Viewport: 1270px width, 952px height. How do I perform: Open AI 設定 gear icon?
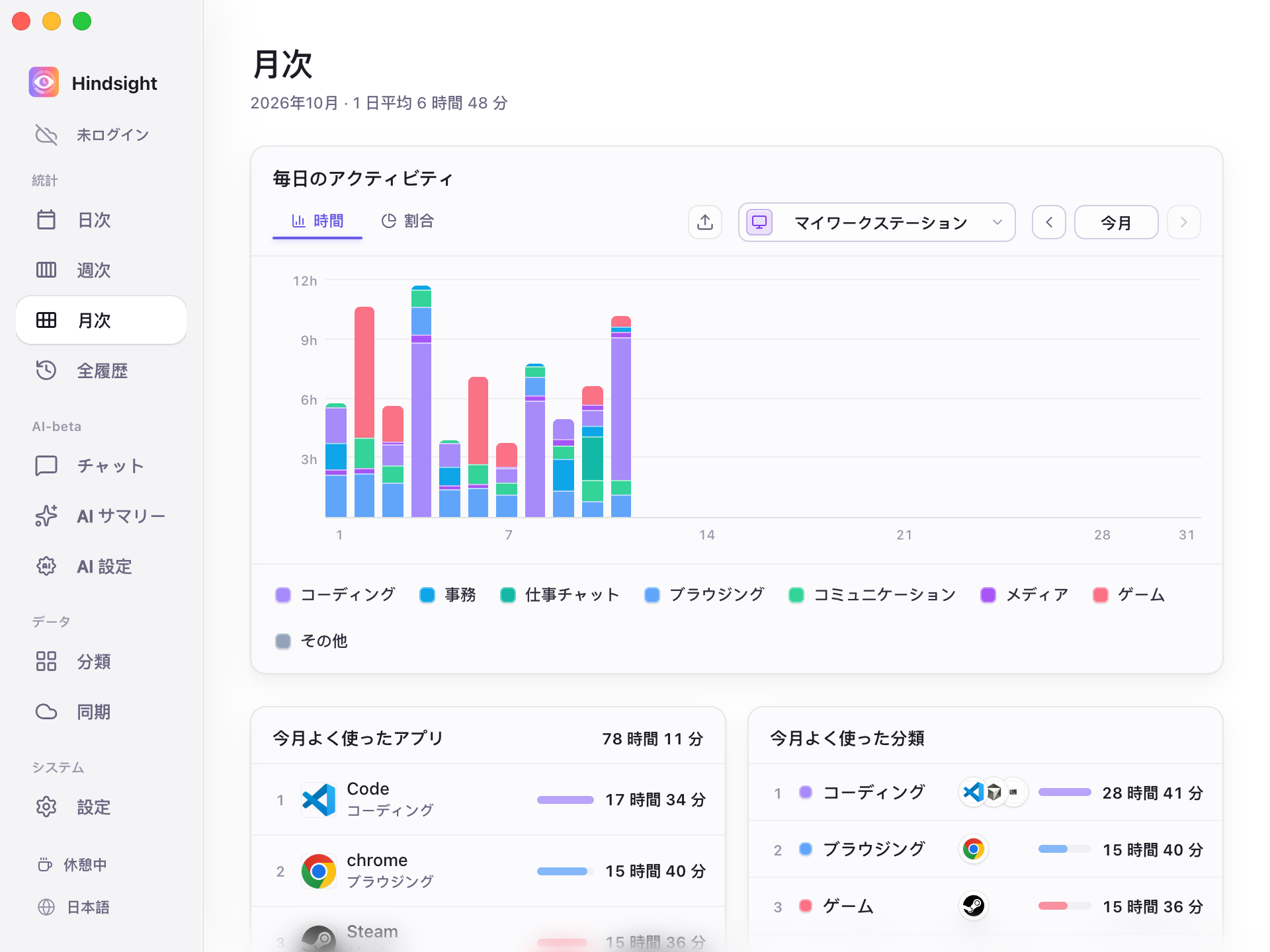coord(46,566)
